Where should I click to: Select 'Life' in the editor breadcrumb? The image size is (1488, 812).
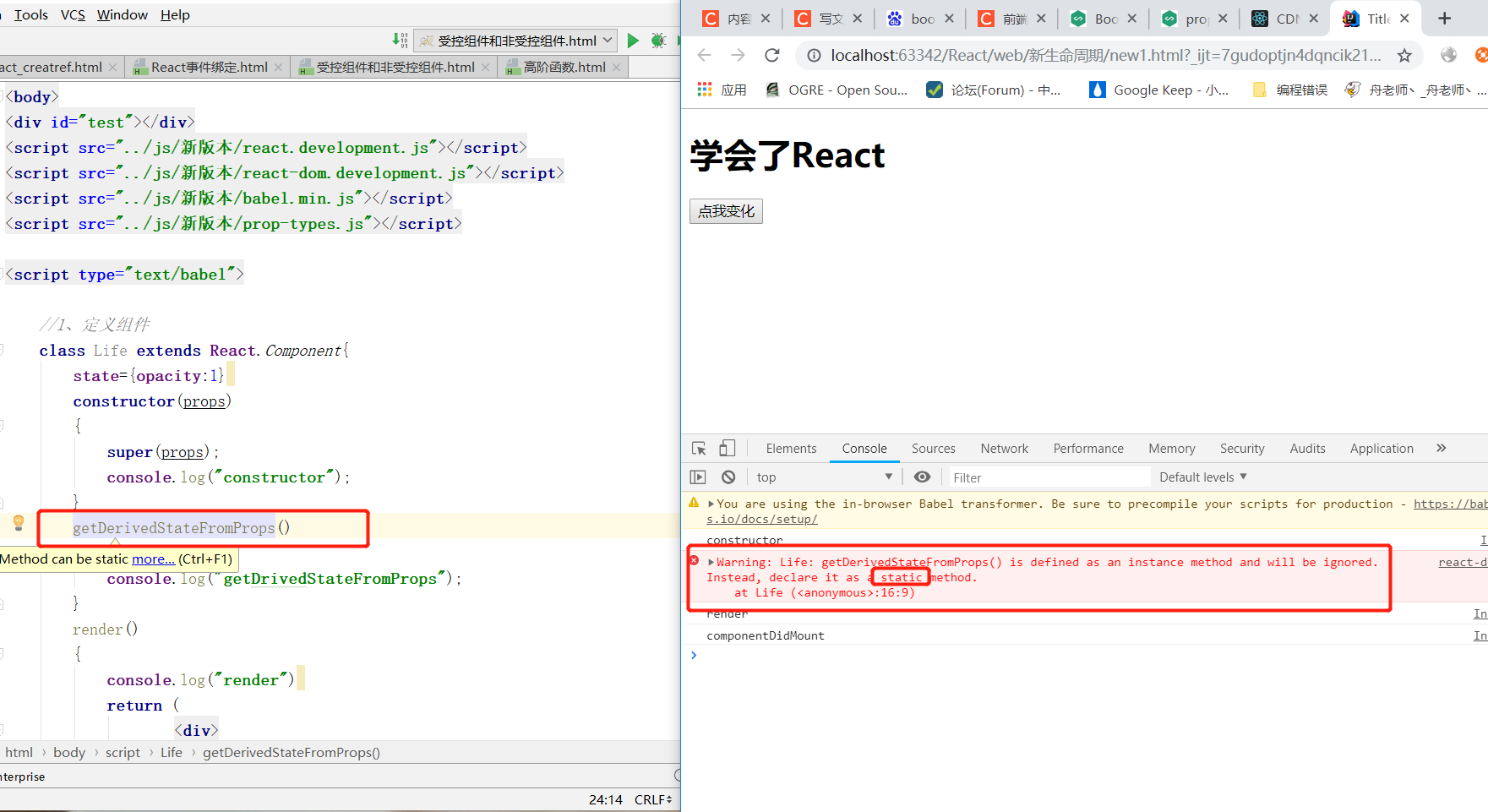[172, 753]
